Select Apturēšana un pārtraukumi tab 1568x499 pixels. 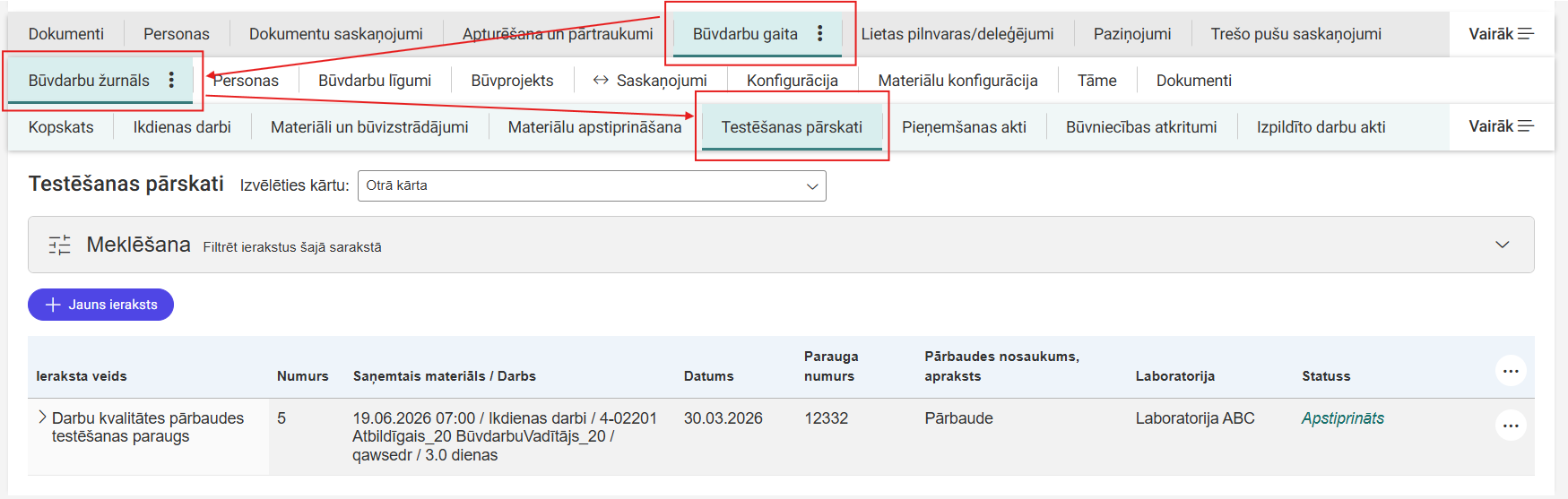[558, 34]
